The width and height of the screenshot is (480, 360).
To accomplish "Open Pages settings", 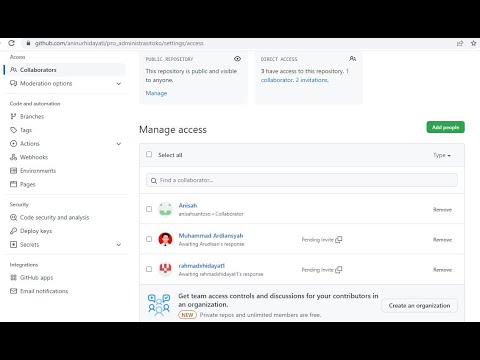I will (x=28, y=184).
